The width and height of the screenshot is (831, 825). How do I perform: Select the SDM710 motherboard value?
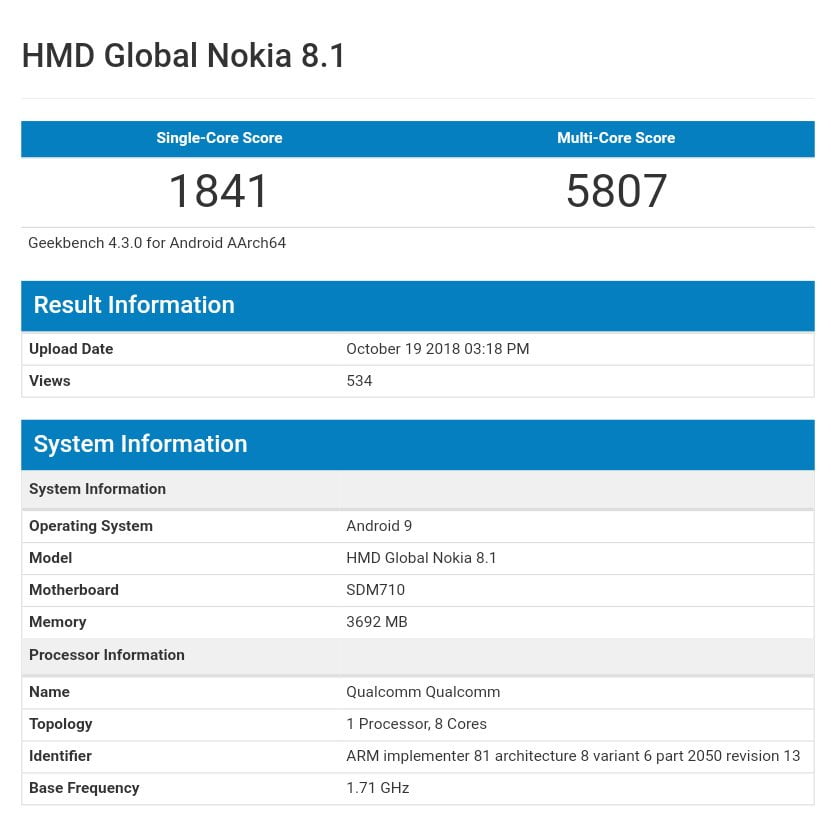pos(375,590)
